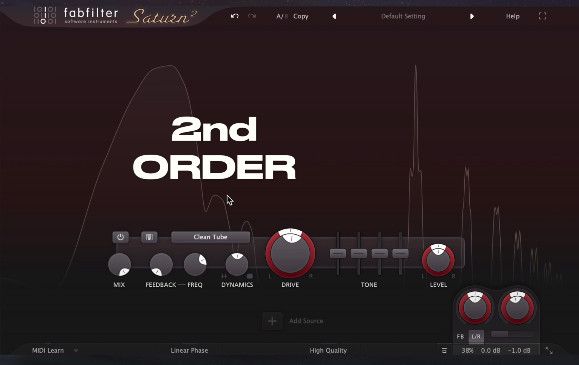Open the MIDI Learn dropdown arrow
Screen dimensions: 579x365
click(76, 351)
